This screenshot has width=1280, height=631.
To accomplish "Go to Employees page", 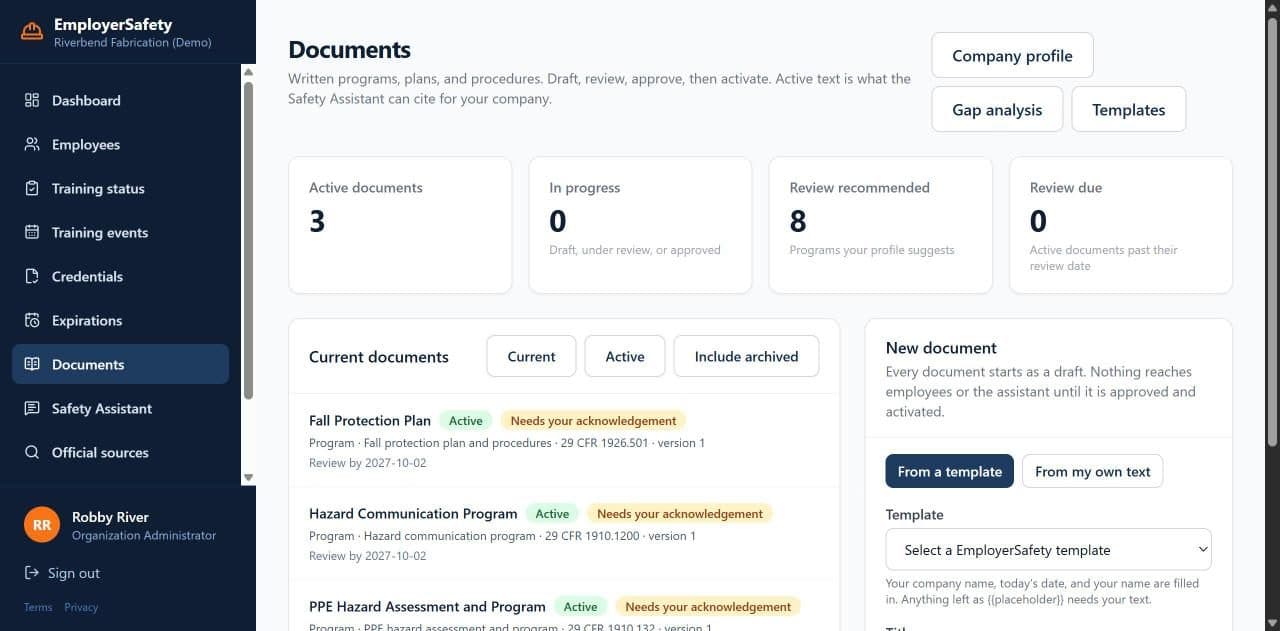I will [120, 144].
